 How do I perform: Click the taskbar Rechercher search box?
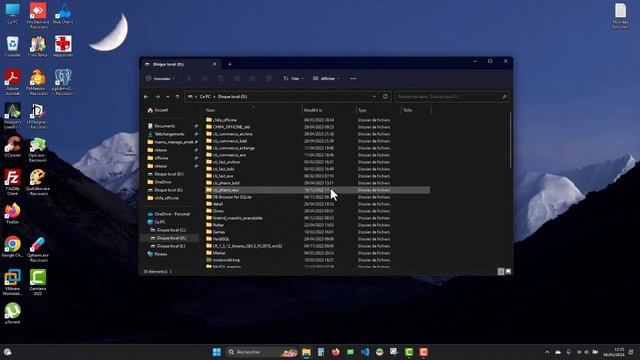coord(262,352)
